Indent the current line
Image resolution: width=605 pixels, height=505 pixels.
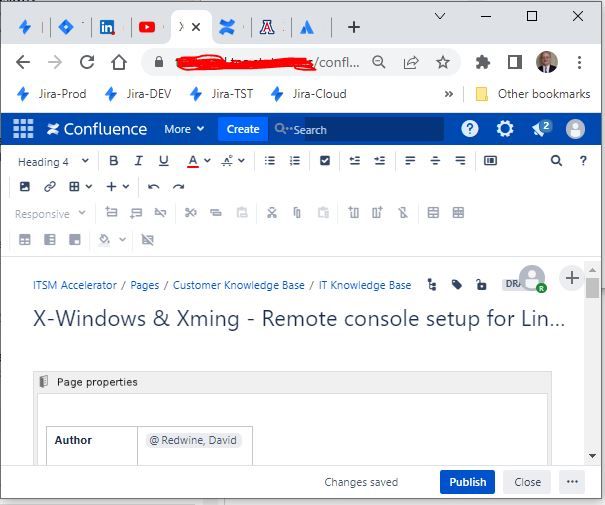[x=380, y=161]
